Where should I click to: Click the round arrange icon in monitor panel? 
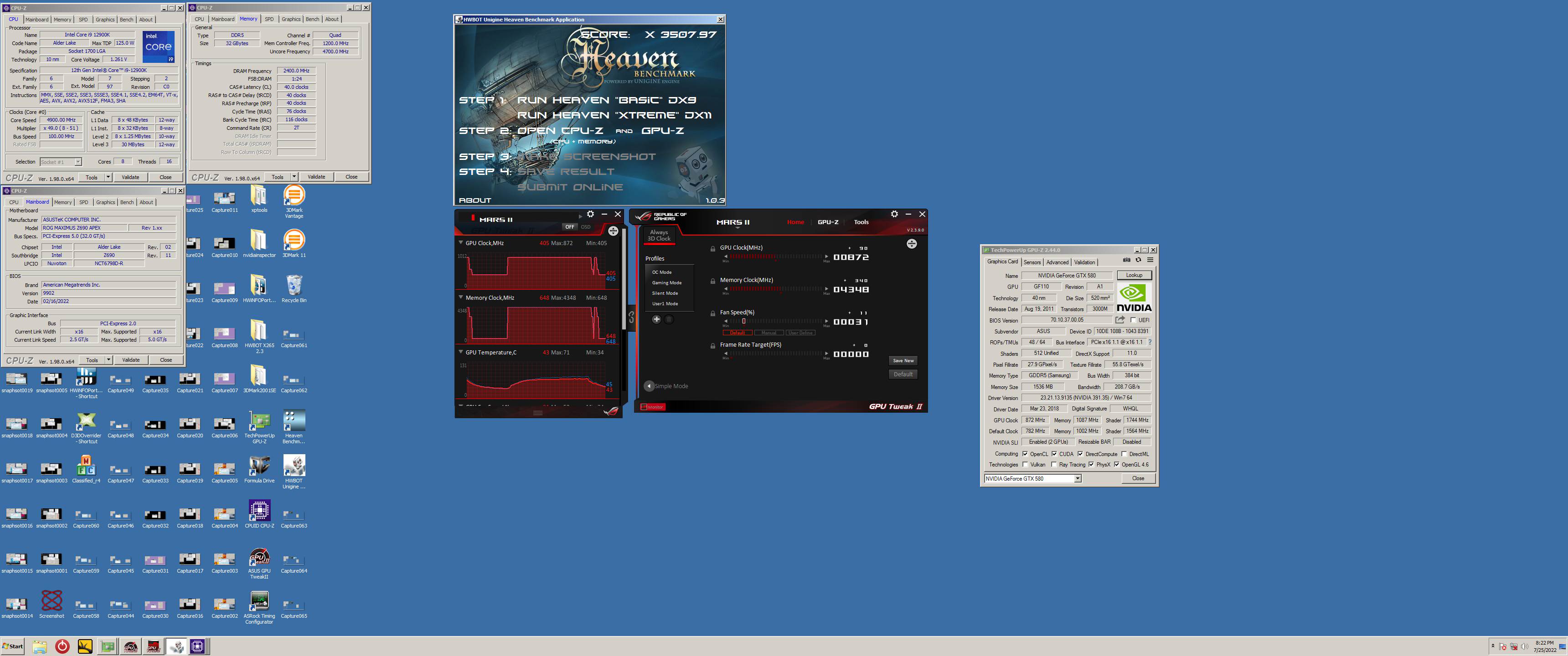(613, 231)
